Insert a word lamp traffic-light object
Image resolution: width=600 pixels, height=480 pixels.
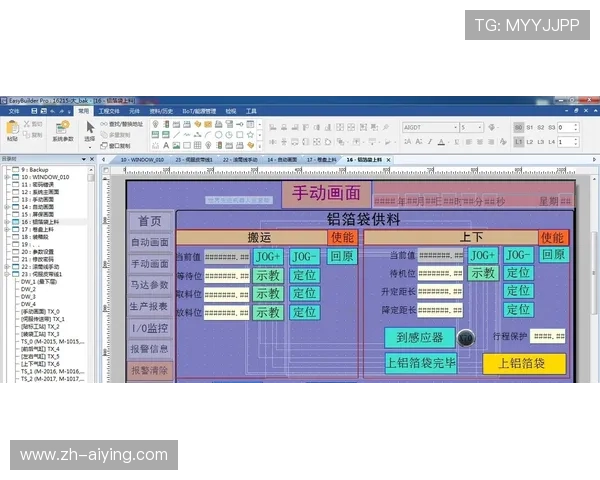point(166,124)
